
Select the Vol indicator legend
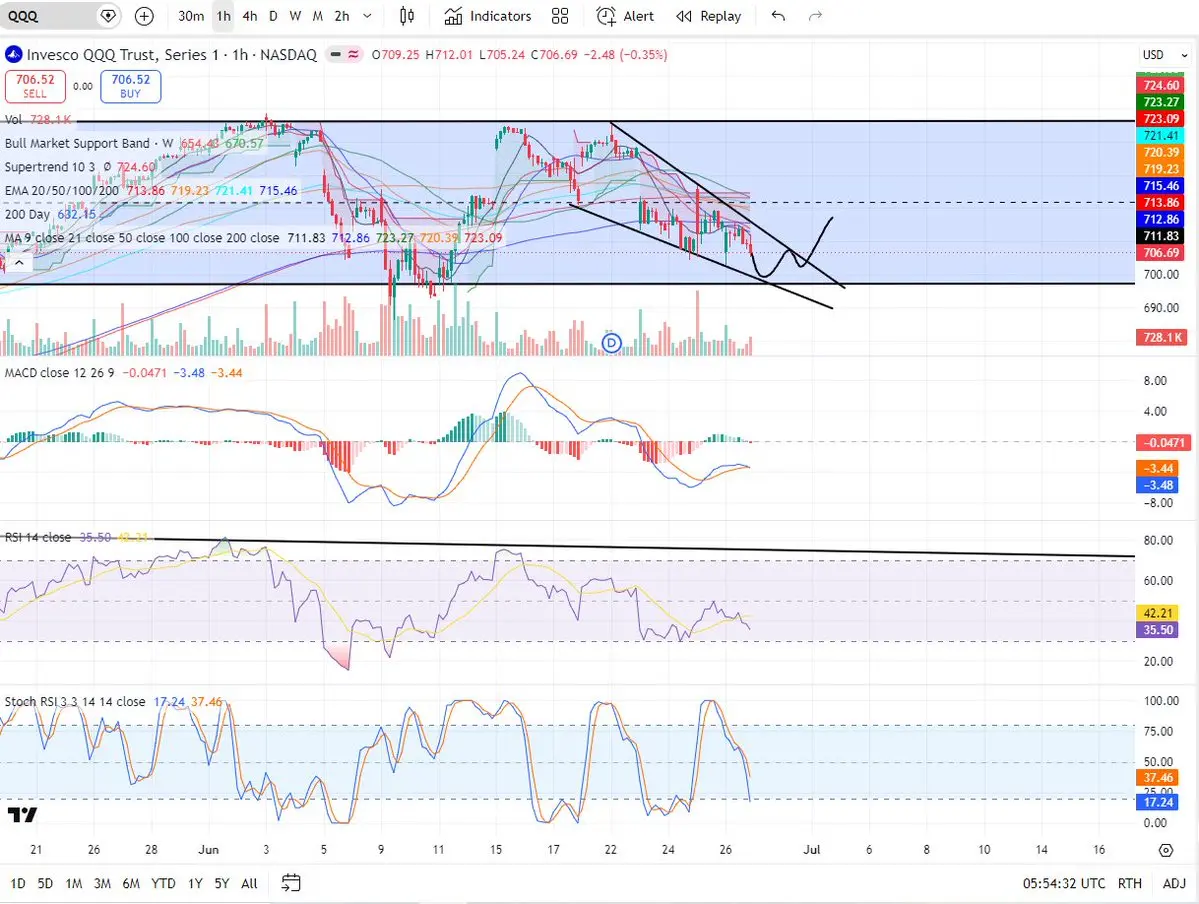click(x=37, y=119)
